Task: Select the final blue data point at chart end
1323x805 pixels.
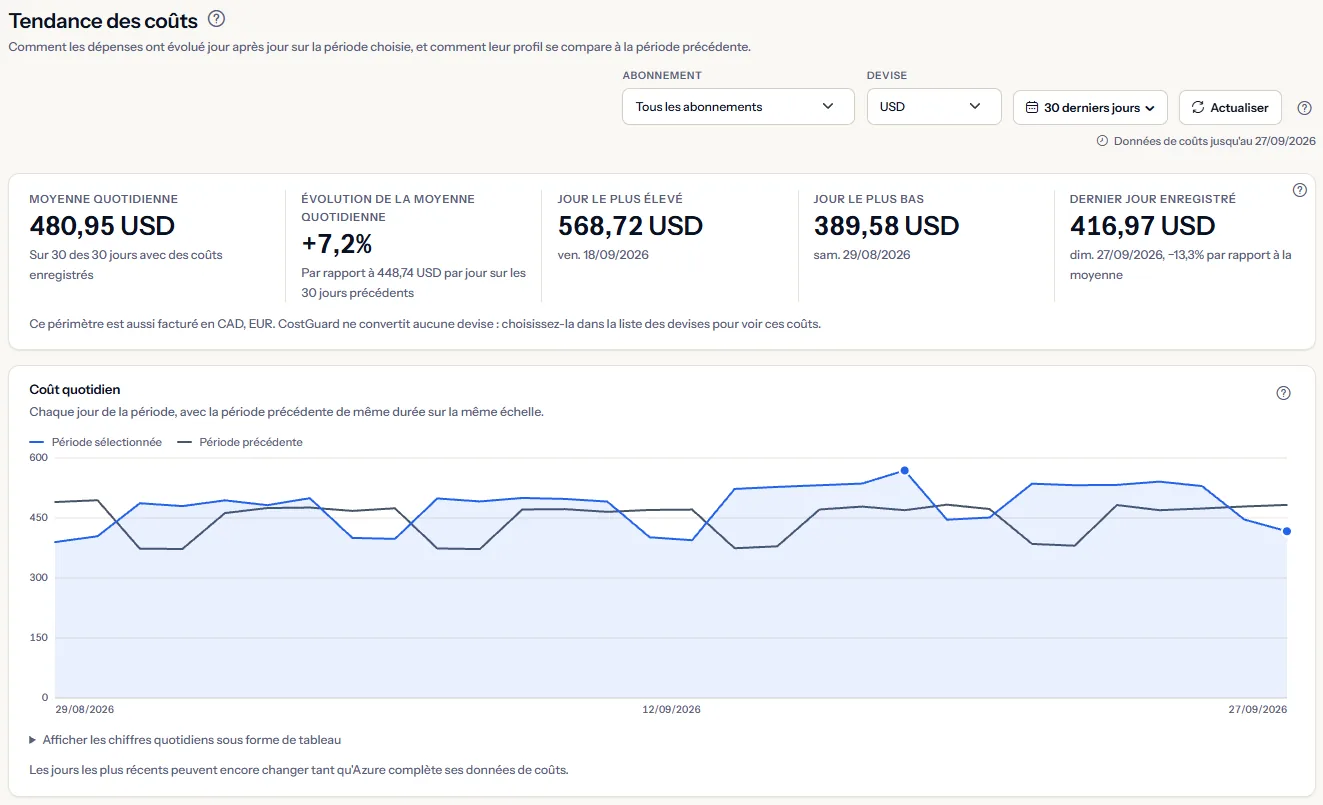Action: click(x=1287, y=531)
